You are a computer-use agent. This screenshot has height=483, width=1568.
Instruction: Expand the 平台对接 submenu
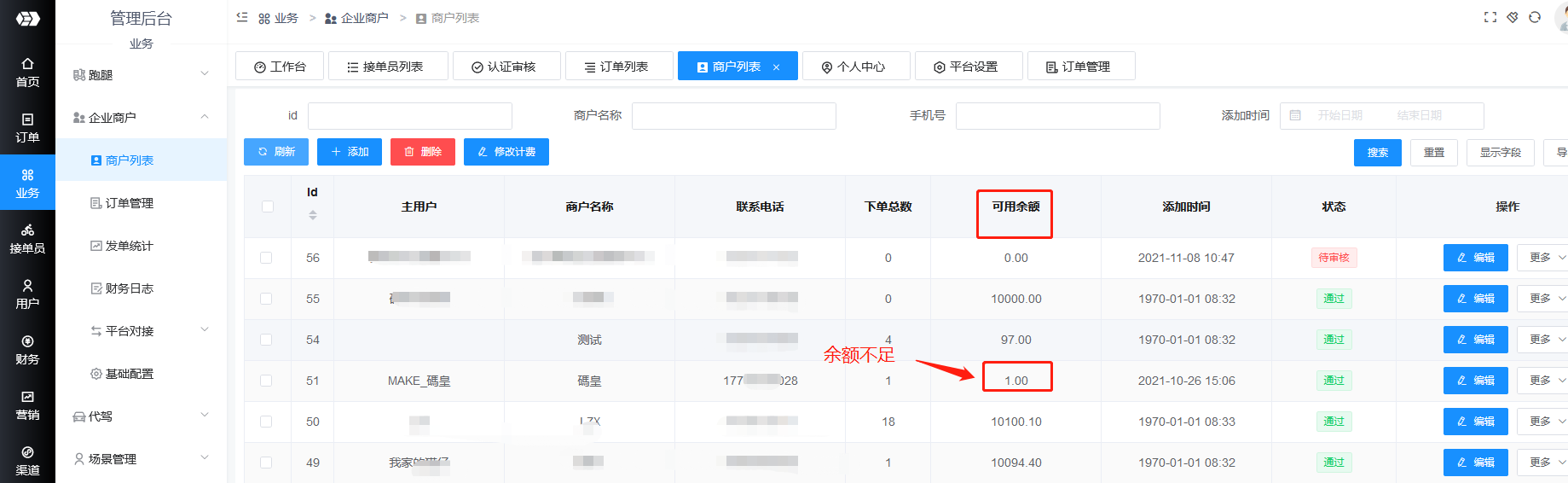click(142, 331)
